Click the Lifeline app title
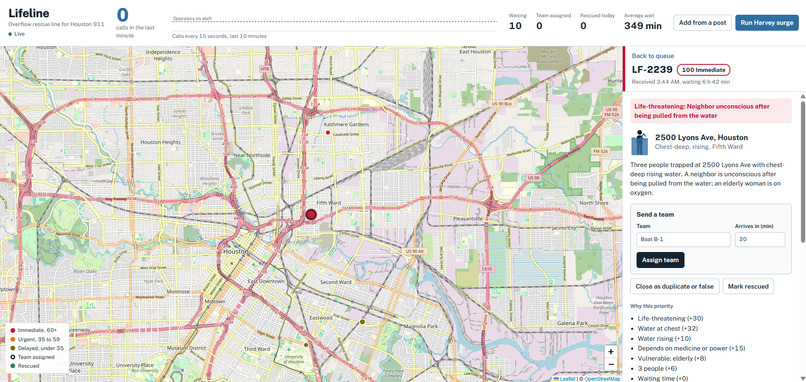 coord(29,13)
